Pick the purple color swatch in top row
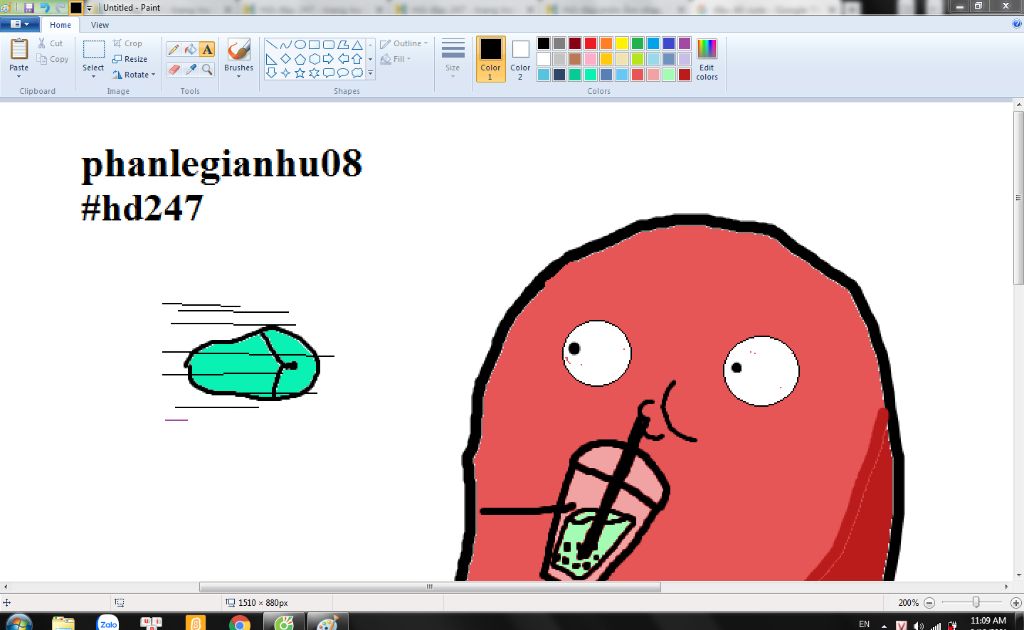 [684, 43]
